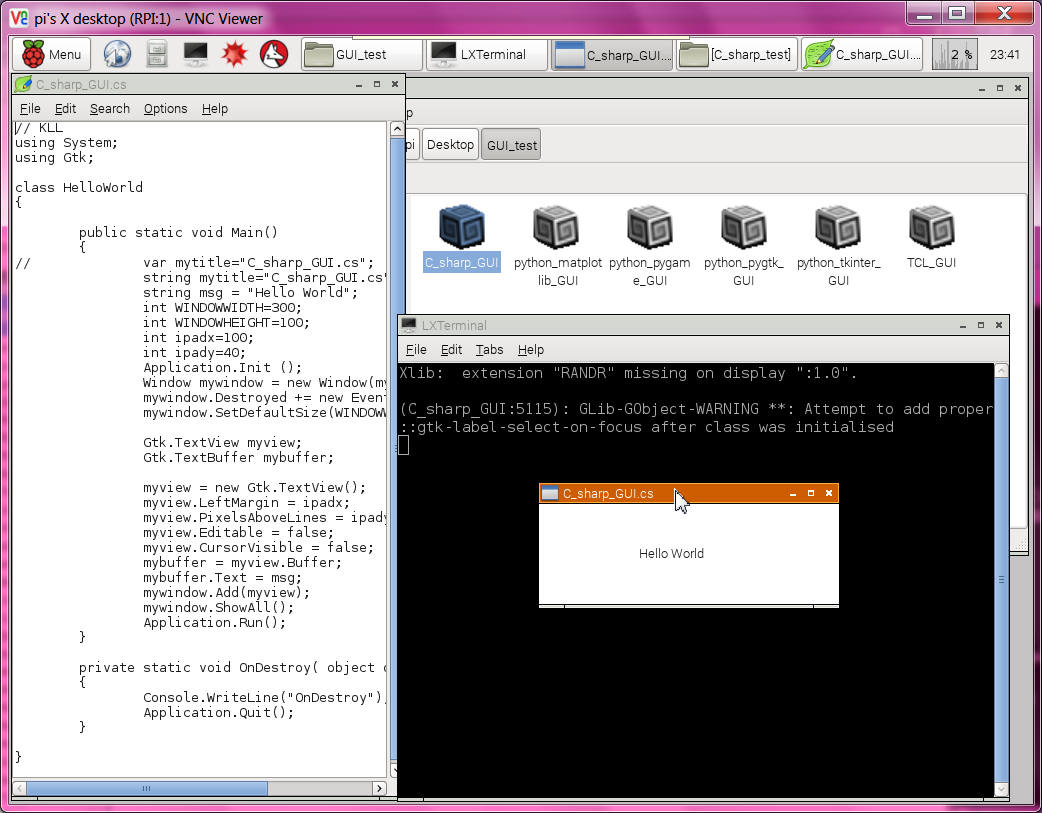1042x813 pixels.
Task: Open the Mathematica red spiky icon
Action: (x=233, y=55)
